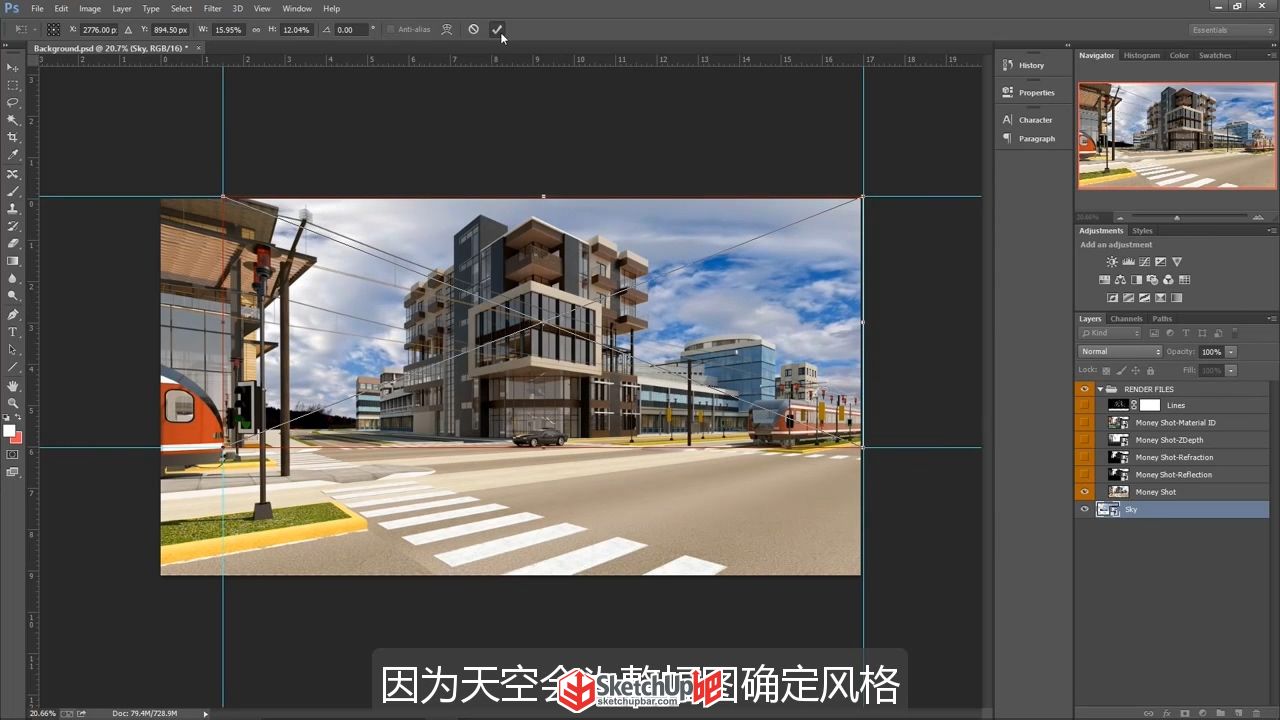Switch to the Channels tab
This screenshot has height=720, width=1280.
point(1126,319)
